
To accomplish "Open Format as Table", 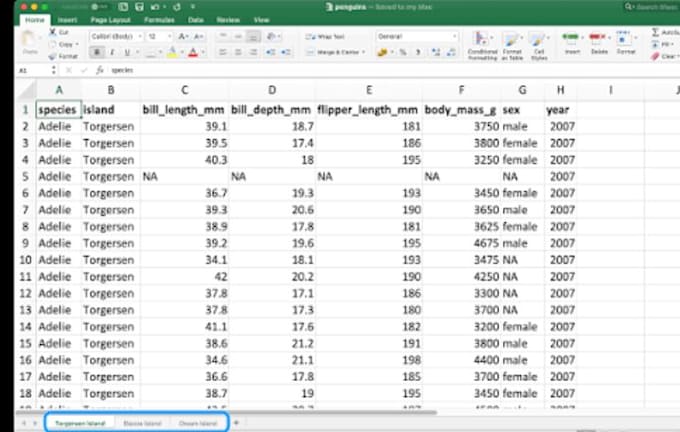I will coord(512,45).
